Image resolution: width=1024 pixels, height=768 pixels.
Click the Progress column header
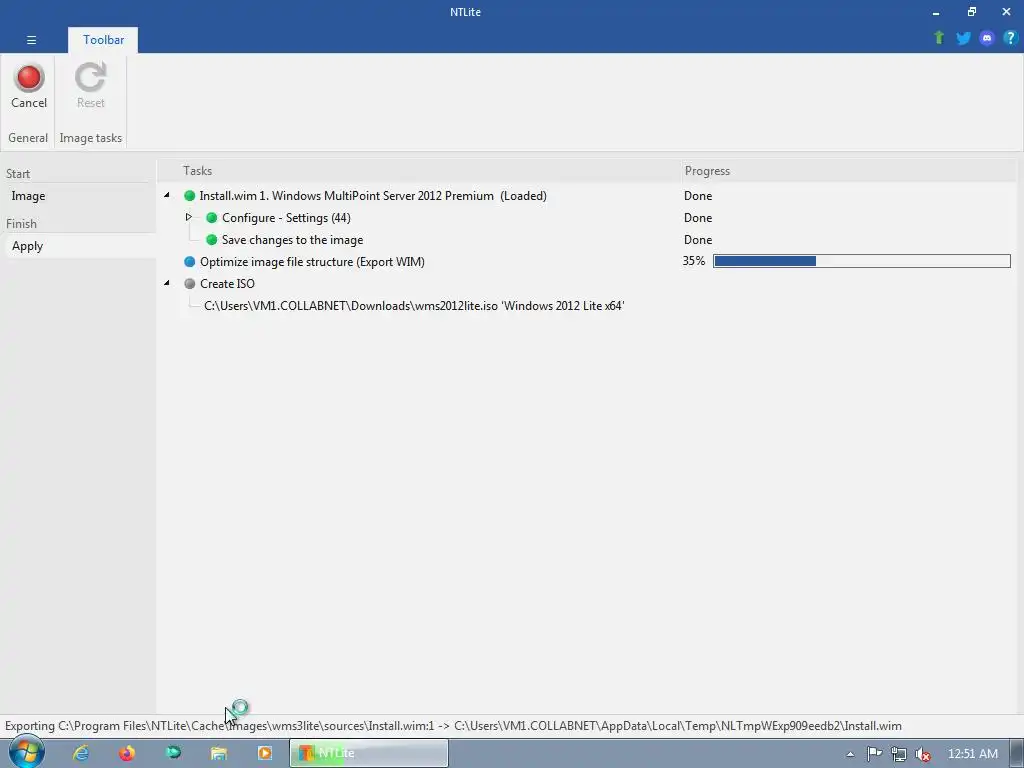(707, 171)
